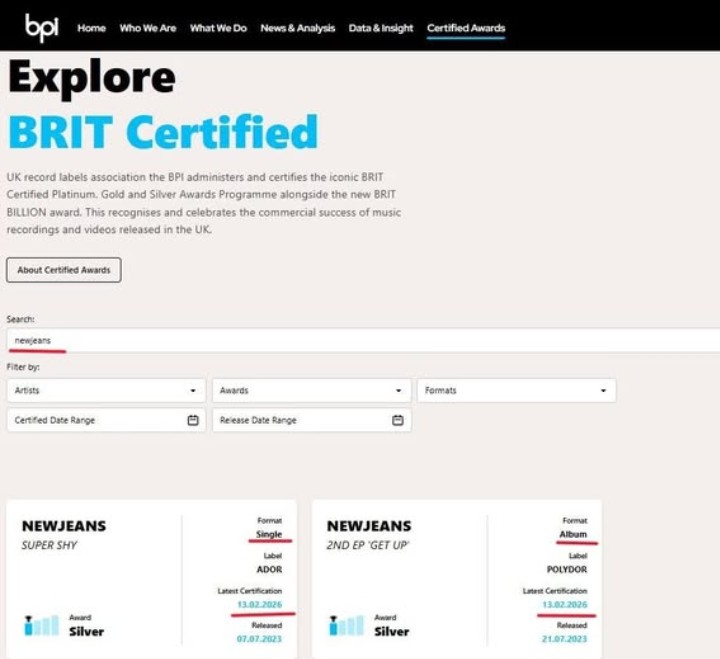Screen dimensions: 720x659
Task: Click Get Up album certification date 13.02.2026
Action: point(564,605)
